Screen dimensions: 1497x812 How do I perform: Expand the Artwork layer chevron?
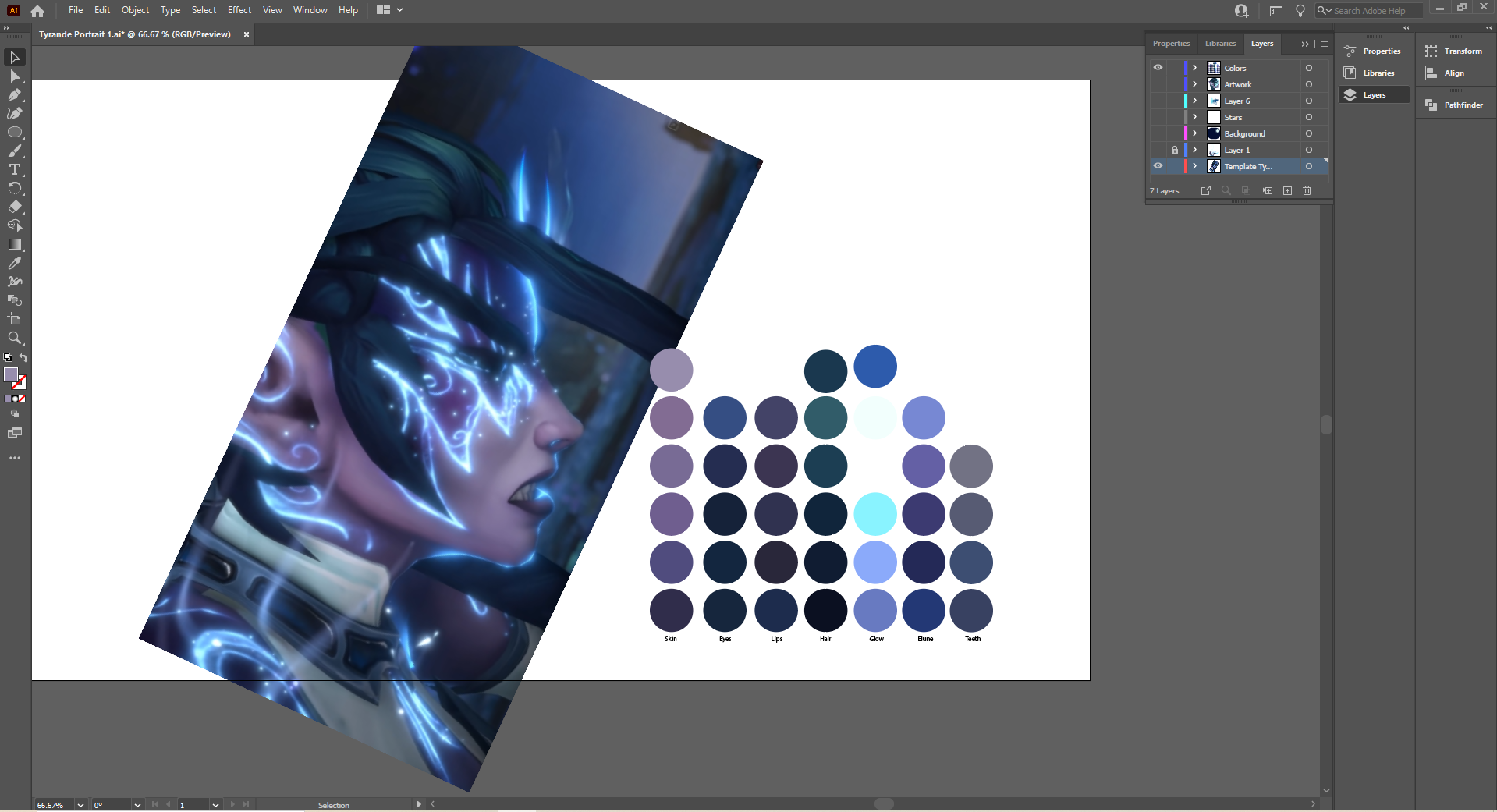coord(1194,84)
